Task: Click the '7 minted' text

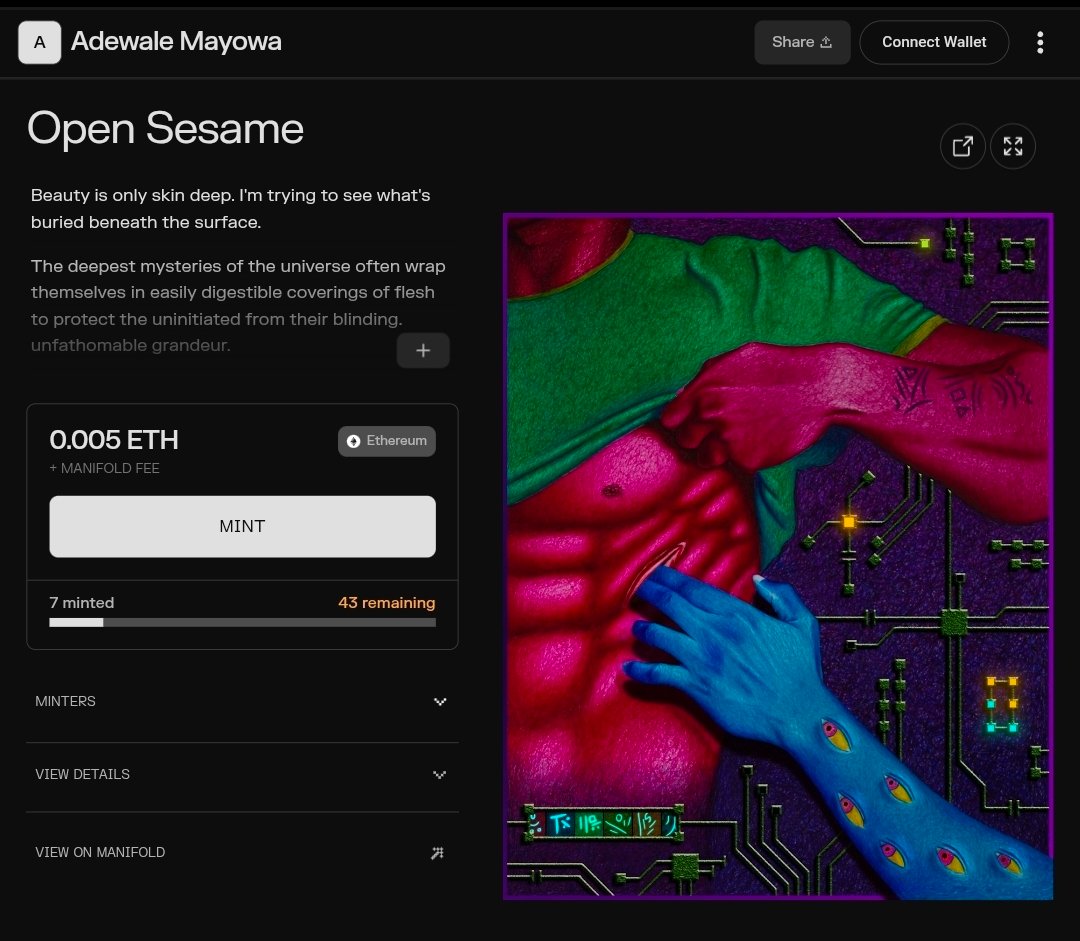Action: [x=82, y=603]
